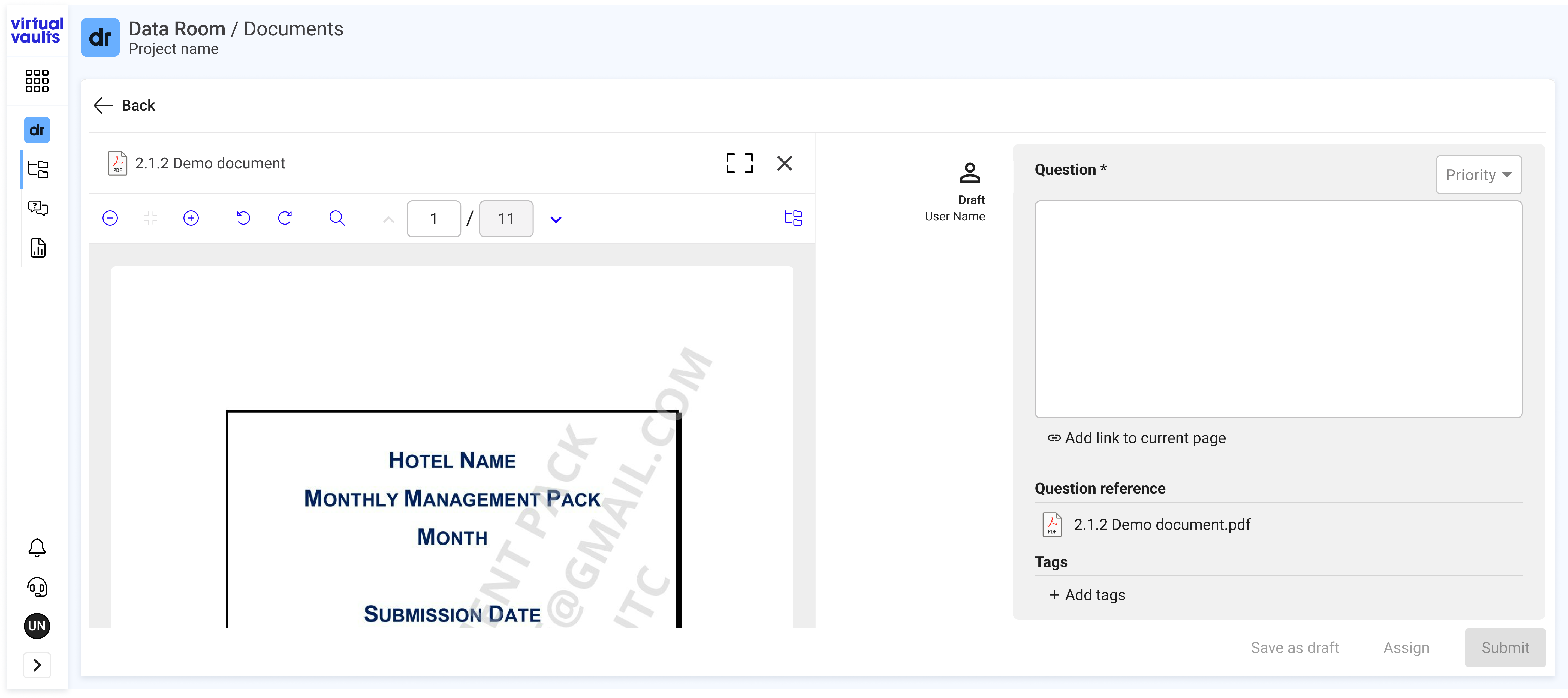
Task: Zoom in on the document
Action: 191,218
